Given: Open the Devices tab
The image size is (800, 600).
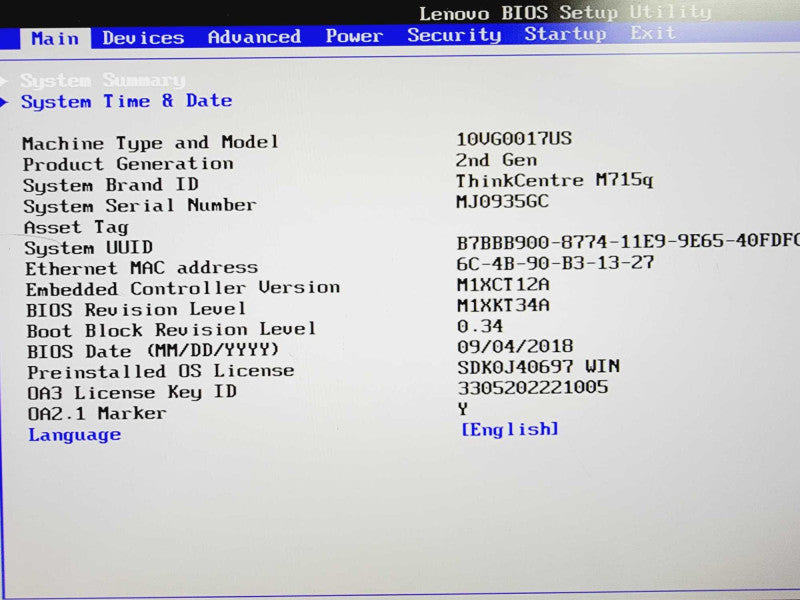Looking at the screenshot, I should [143, 38].
